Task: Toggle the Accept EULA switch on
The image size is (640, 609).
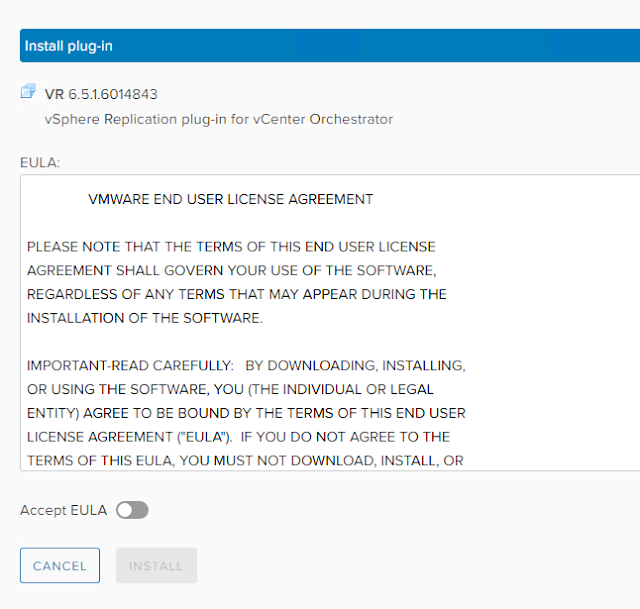Action: pyautogui.click(x=132, y=510)
